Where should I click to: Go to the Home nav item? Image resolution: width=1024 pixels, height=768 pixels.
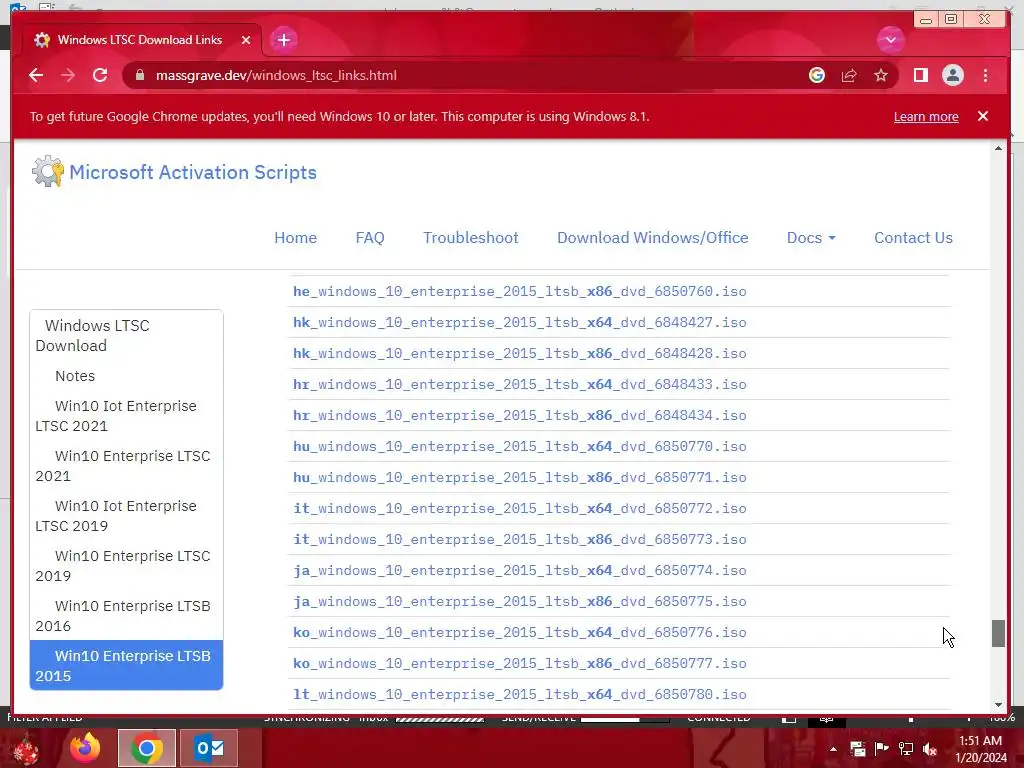pos(296,238)
